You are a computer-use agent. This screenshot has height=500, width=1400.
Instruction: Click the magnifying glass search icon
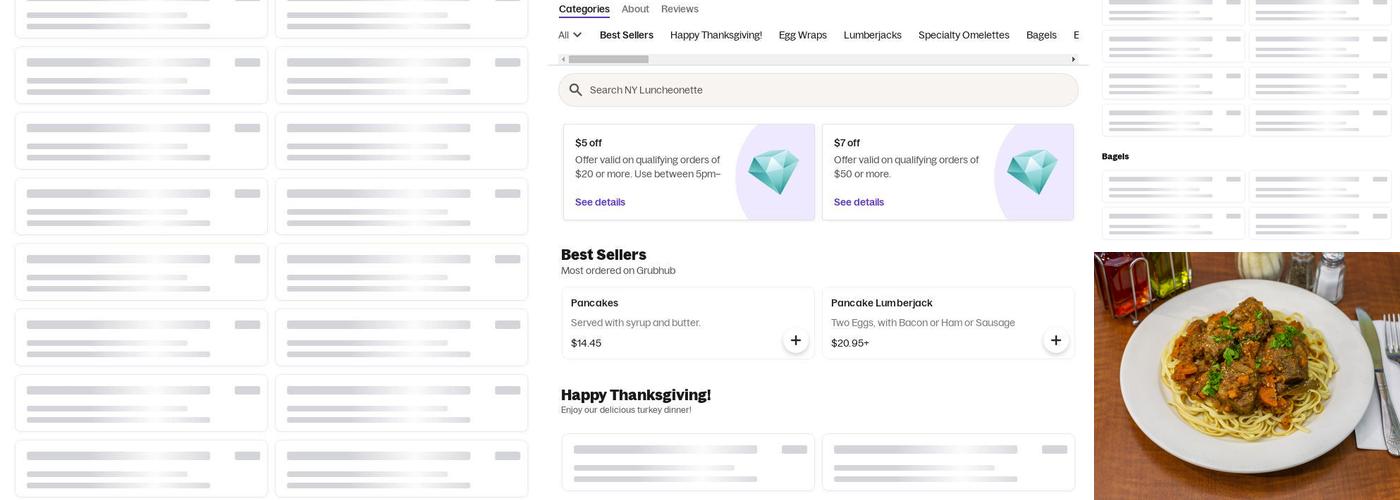575,90
